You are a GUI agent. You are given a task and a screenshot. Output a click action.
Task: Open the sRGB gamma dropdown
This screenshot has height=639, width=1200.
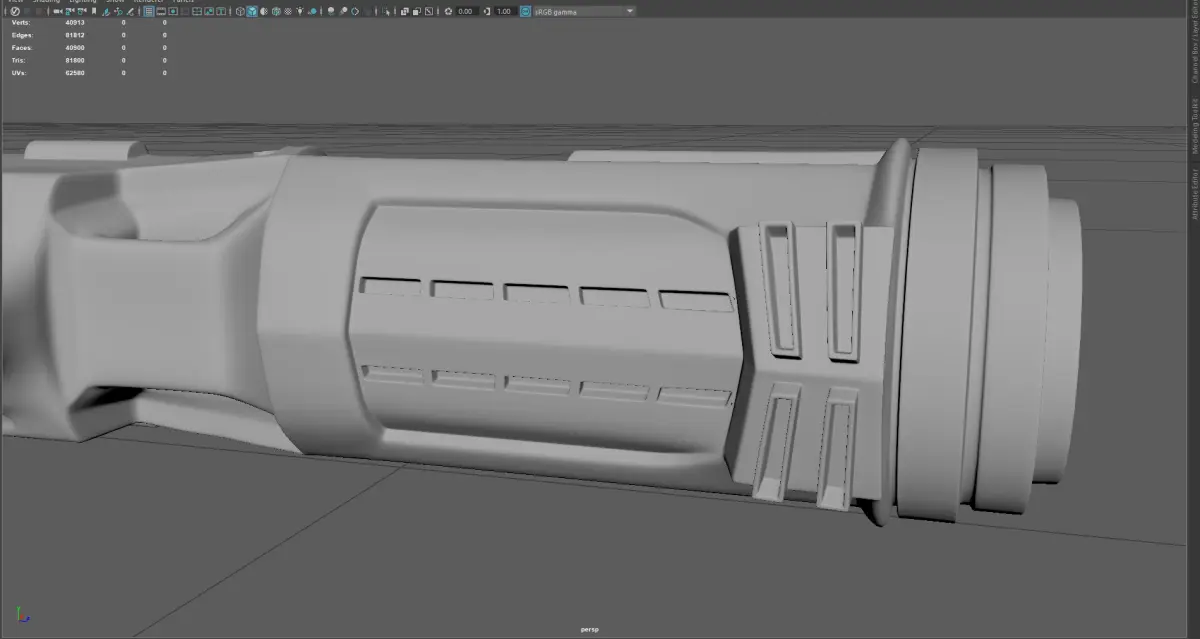585,11
